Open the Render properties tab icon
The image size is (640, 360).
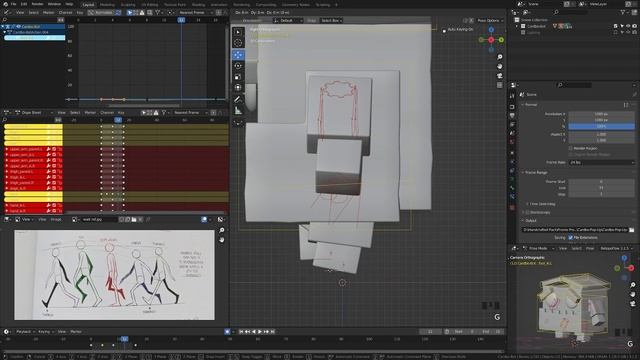(x=513, y=107)
